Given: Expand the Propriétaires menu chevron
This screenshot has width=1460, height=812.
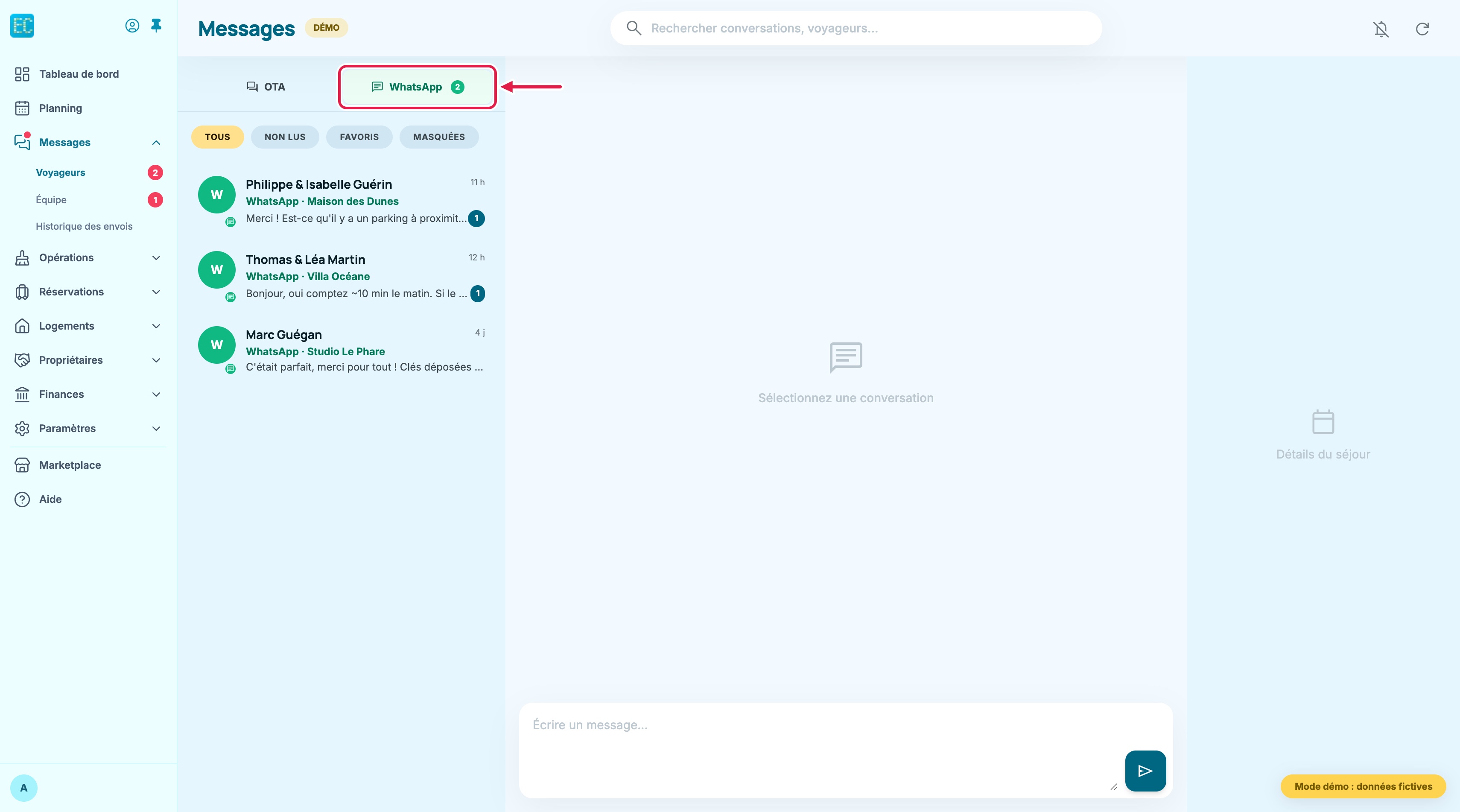Looking at the screenshot, I should point(156,360).
